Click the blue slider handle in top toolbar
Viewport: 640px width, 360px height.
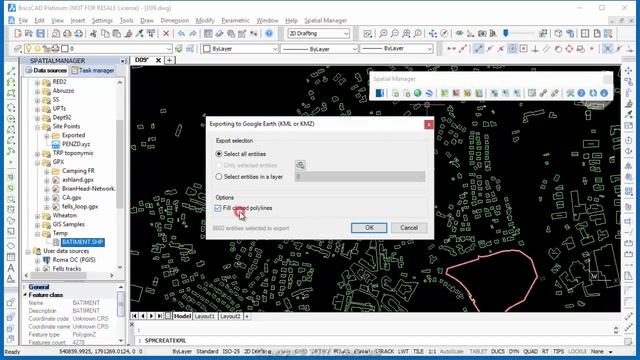point(506,33)
